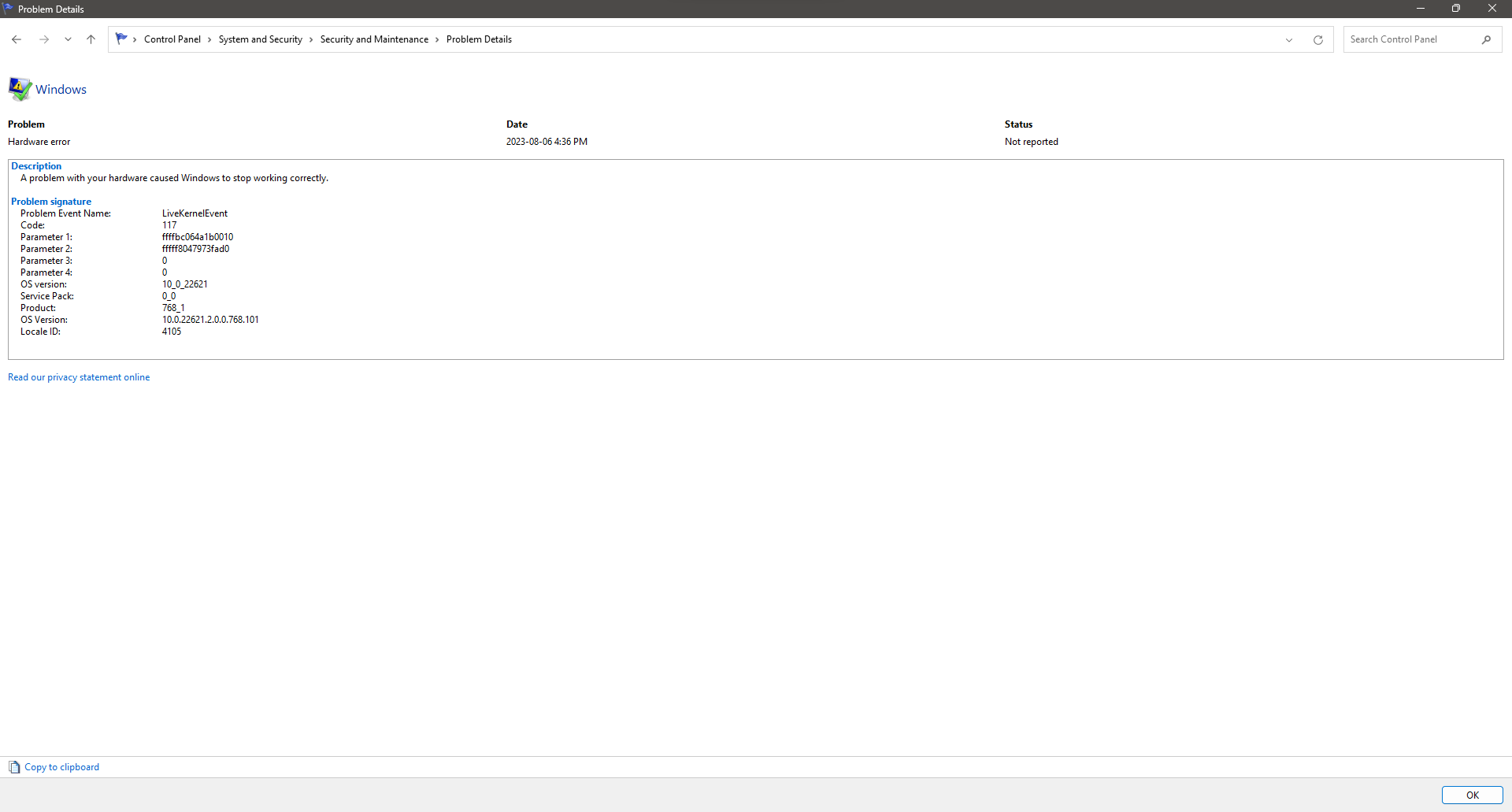Click the Windows heading text
The width and height of the screenshot is (1512, 812).
coord(61,90)
